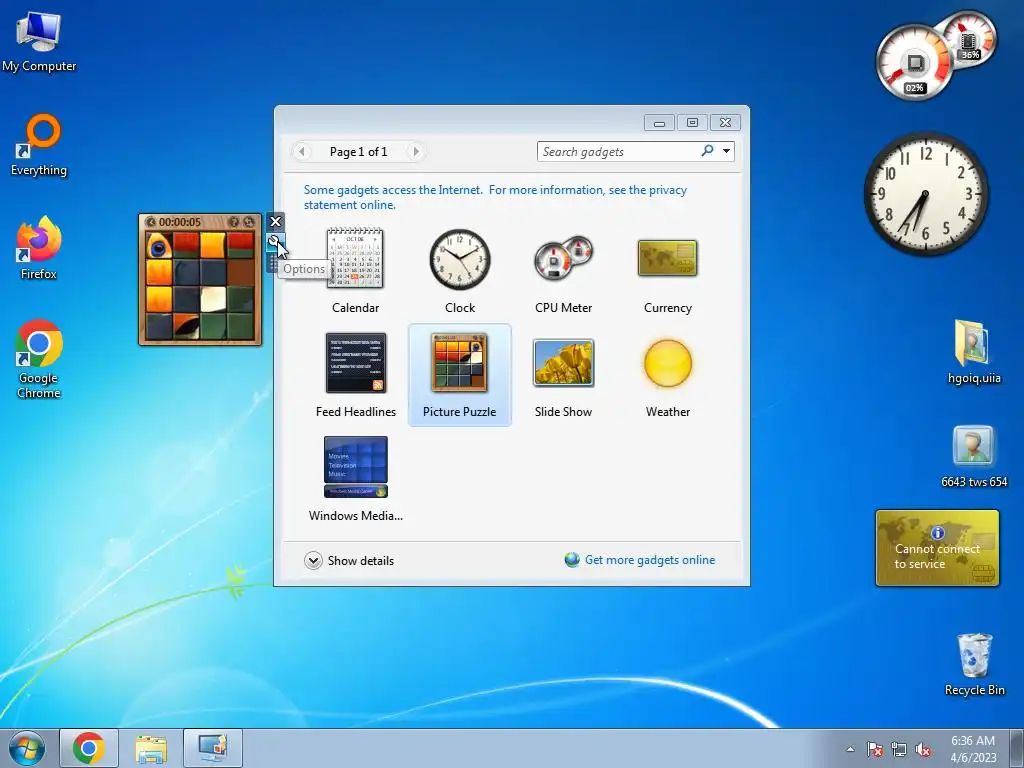1024x768 pixels.
Task: Click the muted volume tray icon
Action: click(923, 749)
